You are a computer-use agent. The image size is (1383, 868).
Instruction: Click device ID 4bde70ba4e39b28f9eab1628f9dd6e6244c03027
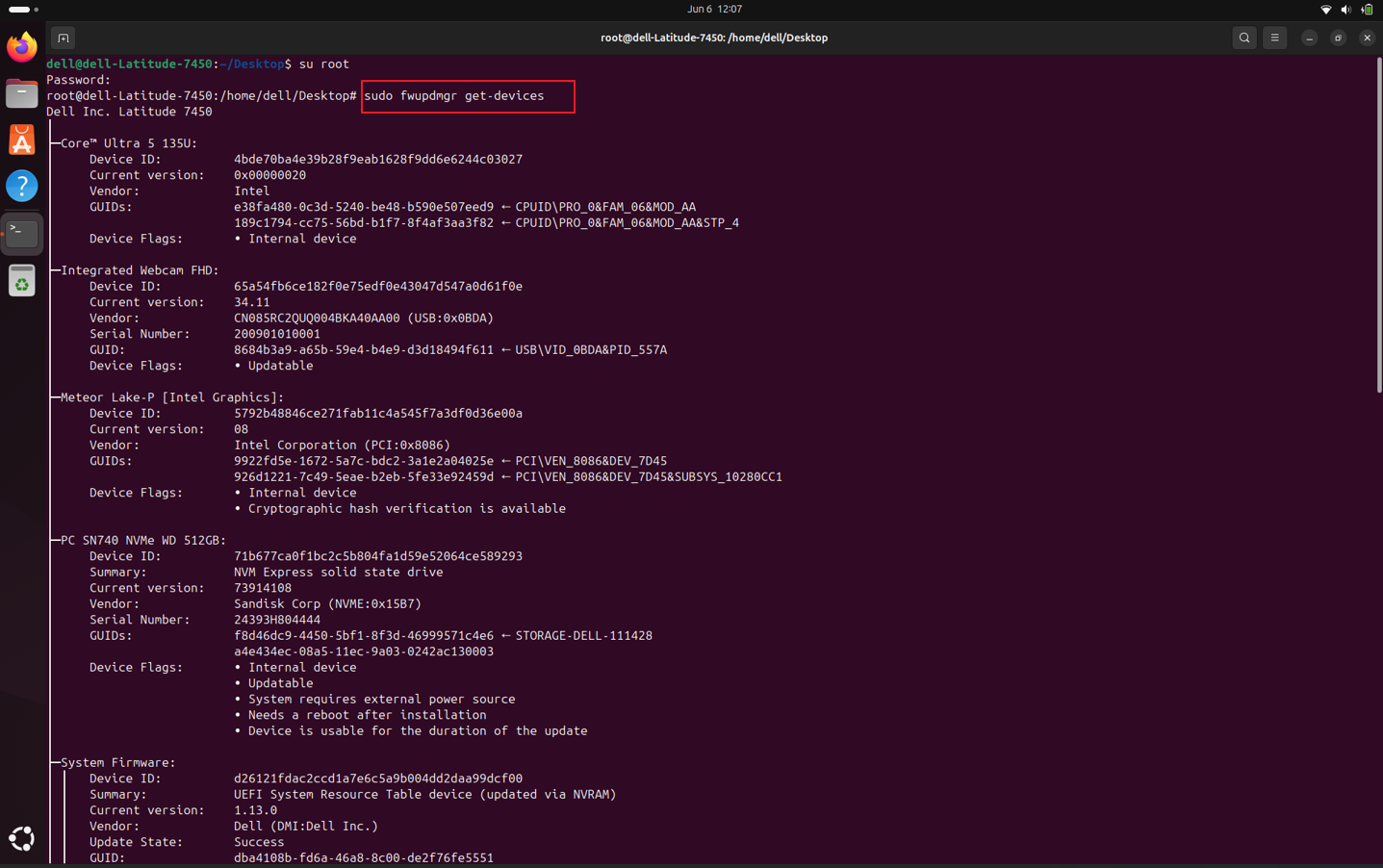tap(378, 159)
